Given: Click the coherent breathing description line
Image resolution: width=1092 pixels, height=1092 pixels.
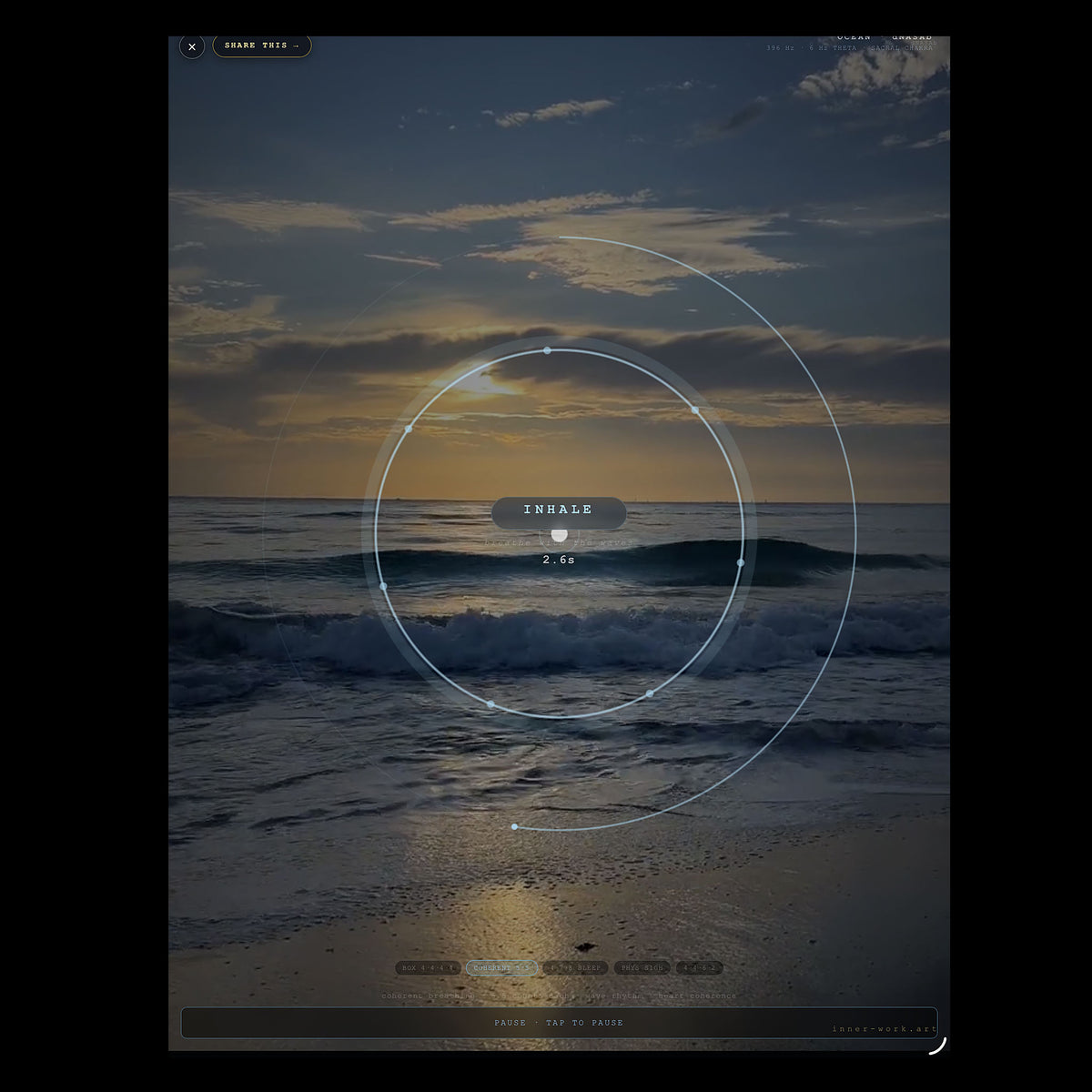Looking at the screenshot, I should (x=559, y=996).
